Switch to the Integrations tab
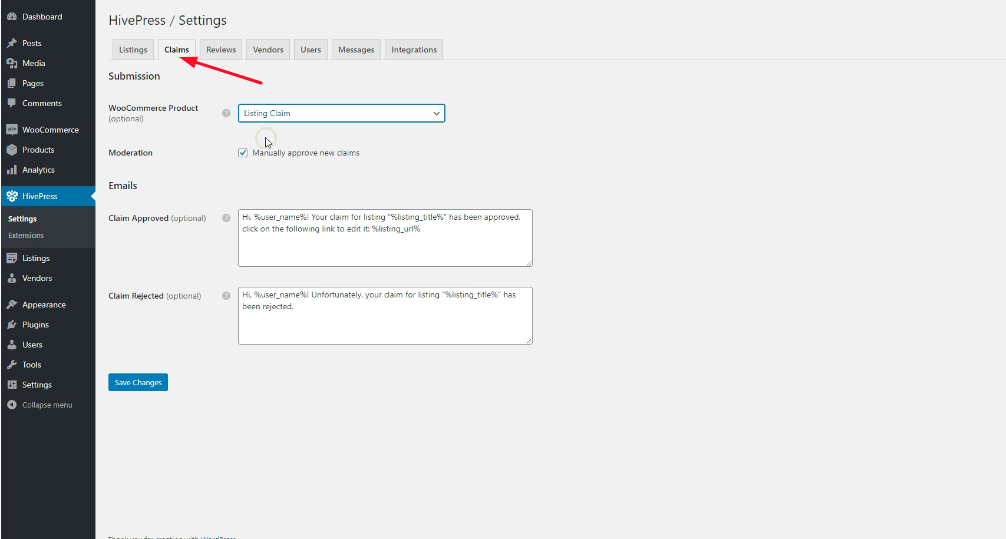The width and height of the screenshot is (1006, 539). coord(414,49)
